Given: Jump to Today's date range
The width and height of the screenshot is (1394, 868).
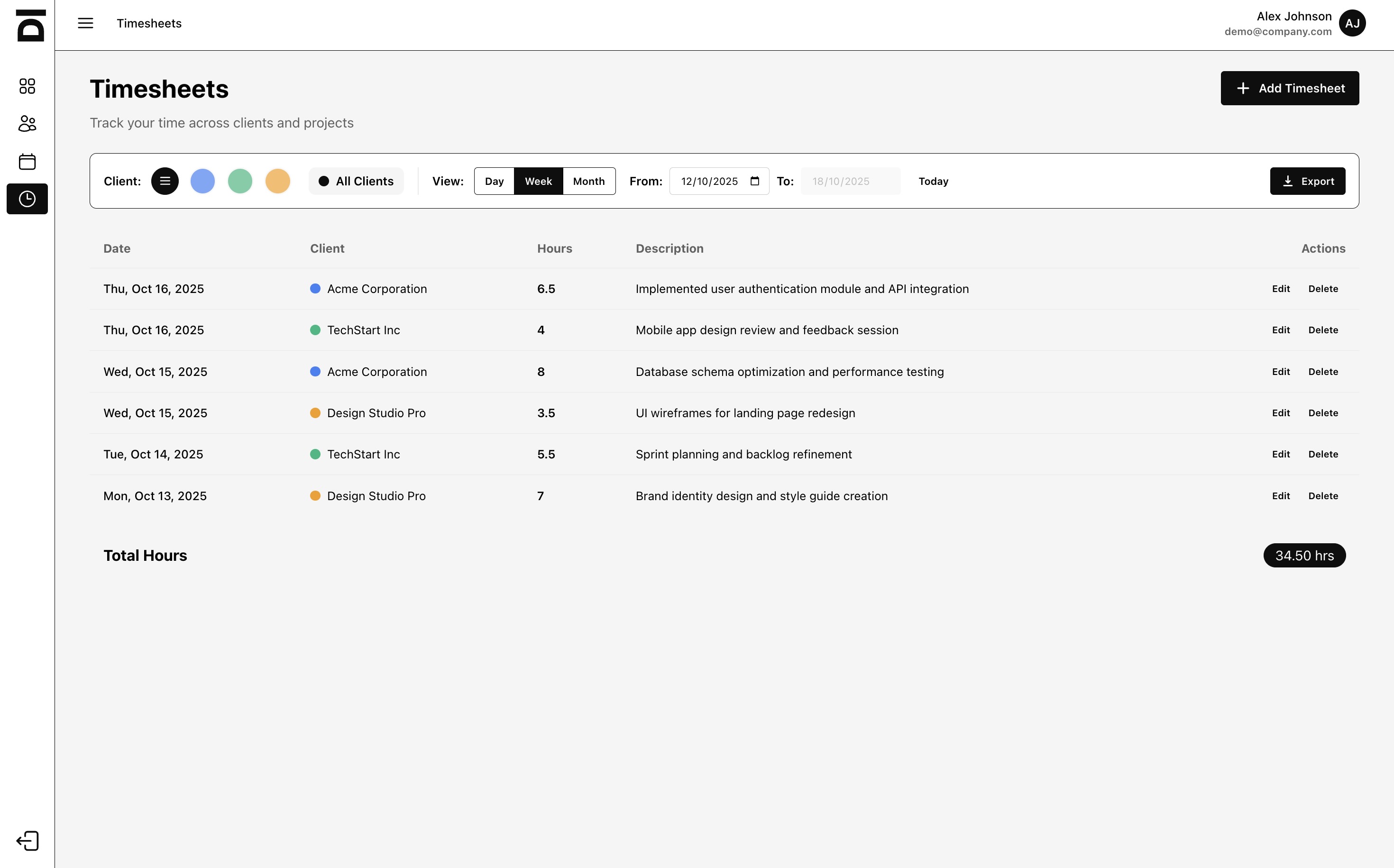Looking at the screenshot, I should coord(933,182).
